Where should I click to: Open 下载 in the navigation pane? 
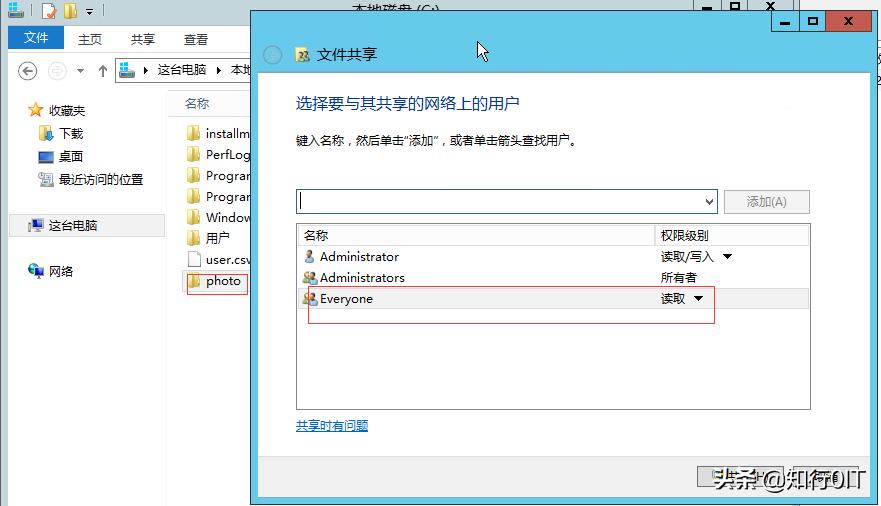point(71,134)
